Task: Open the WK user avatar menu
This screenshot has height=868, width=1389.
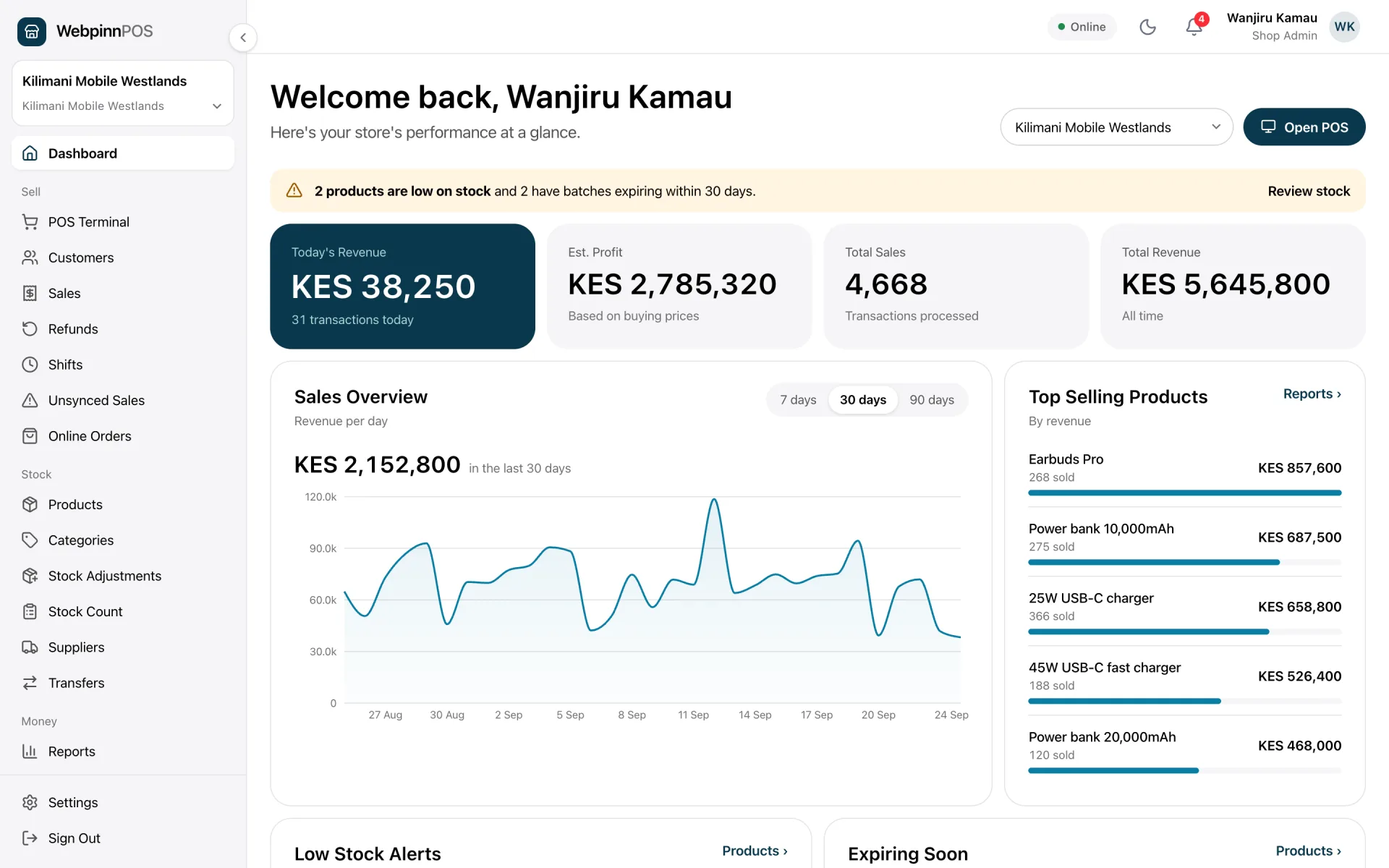Action: pos(1344,27)
